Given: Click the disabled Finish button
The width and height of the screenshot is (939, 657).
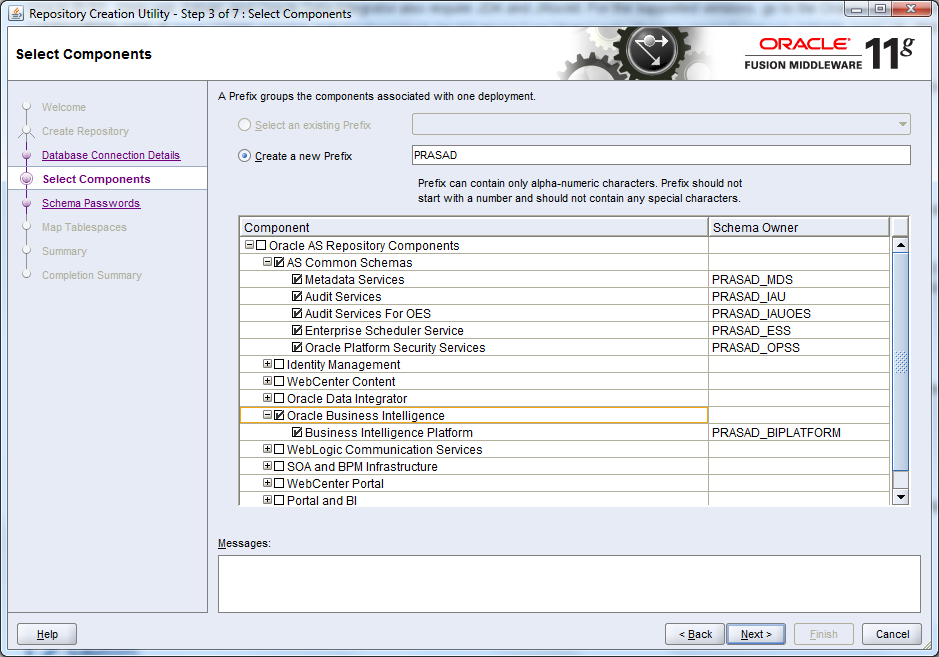Looking at the screenshot, I should click(x=823, y=634).
